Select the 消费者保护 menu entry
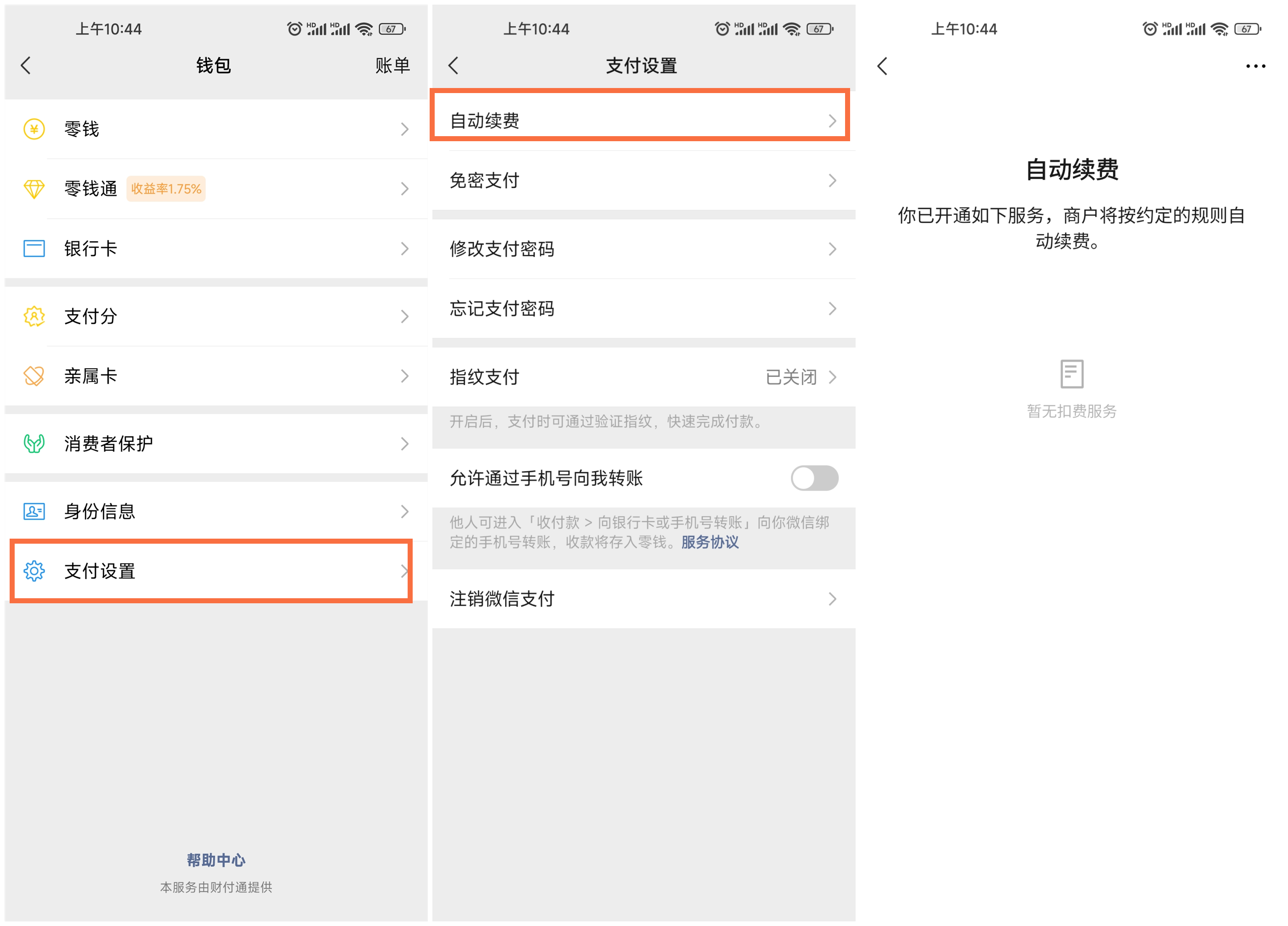 [216, 443]
